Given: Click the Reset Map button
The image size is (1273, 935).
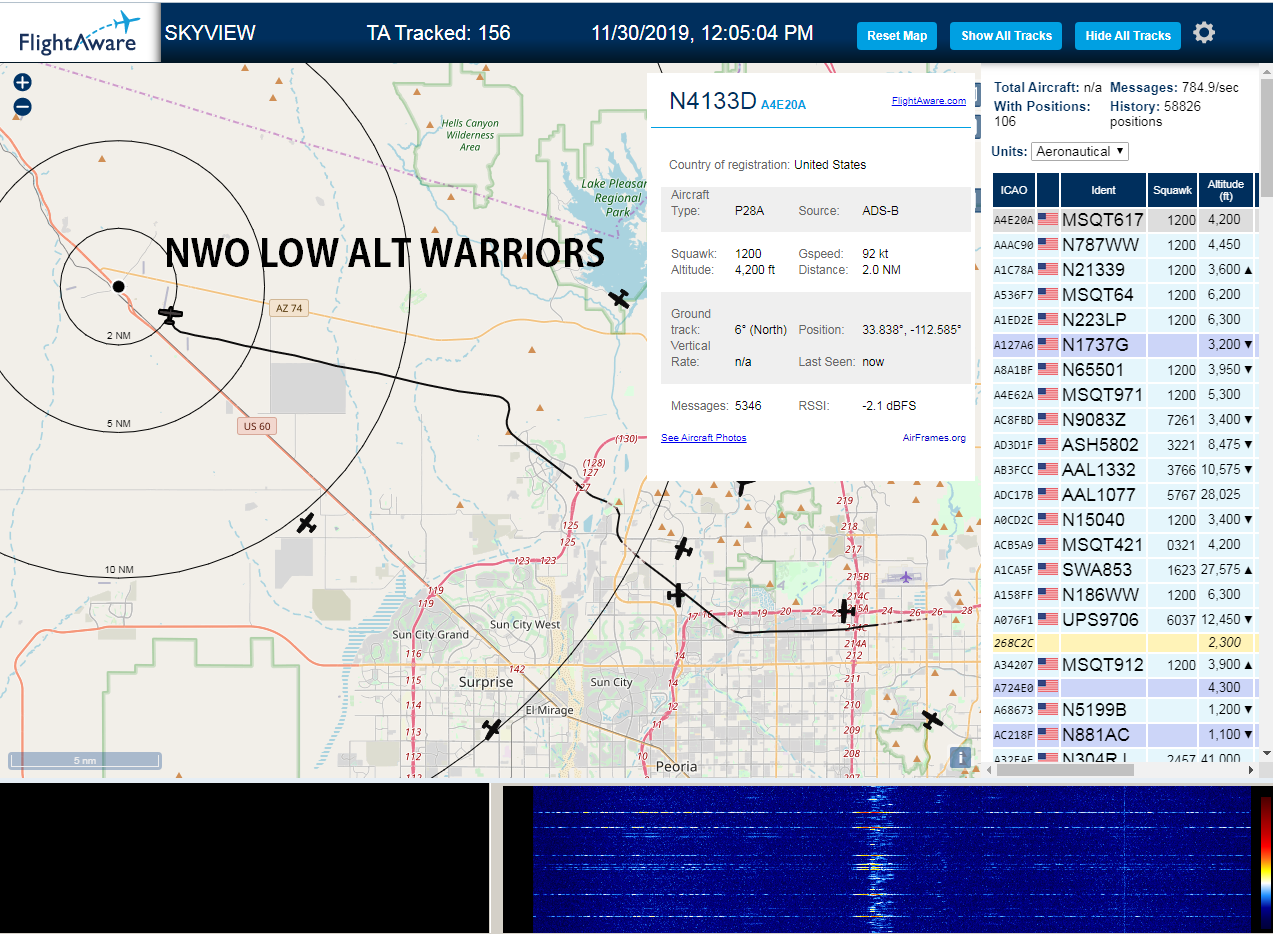Looking at the screenshot, I should click(x=897, y=36).
